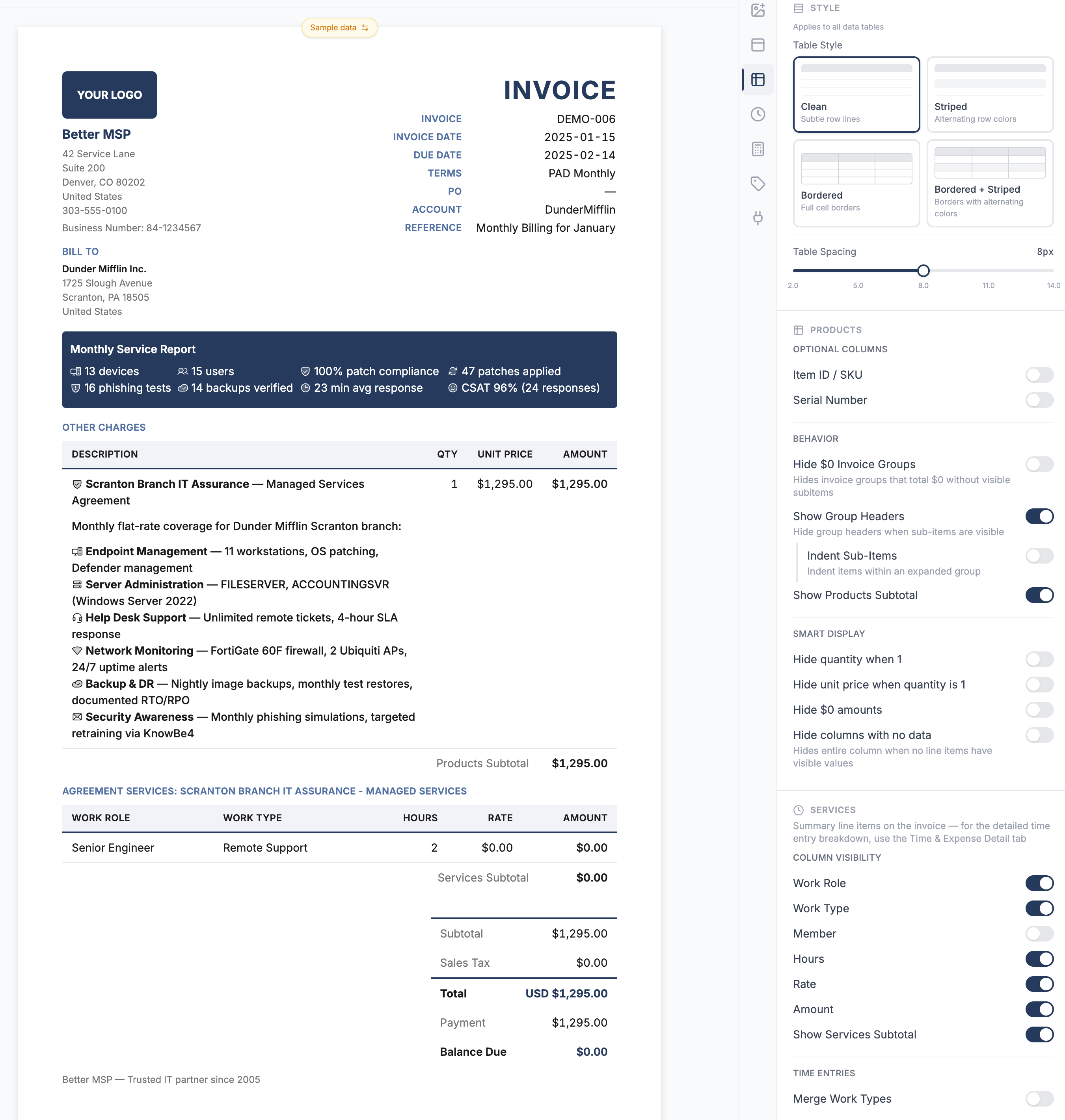Image resolution: width=1065 pixels, height=1120 pixels.
Task: Click the shield icon beside patch compliance
Action: tap(305, 371)
